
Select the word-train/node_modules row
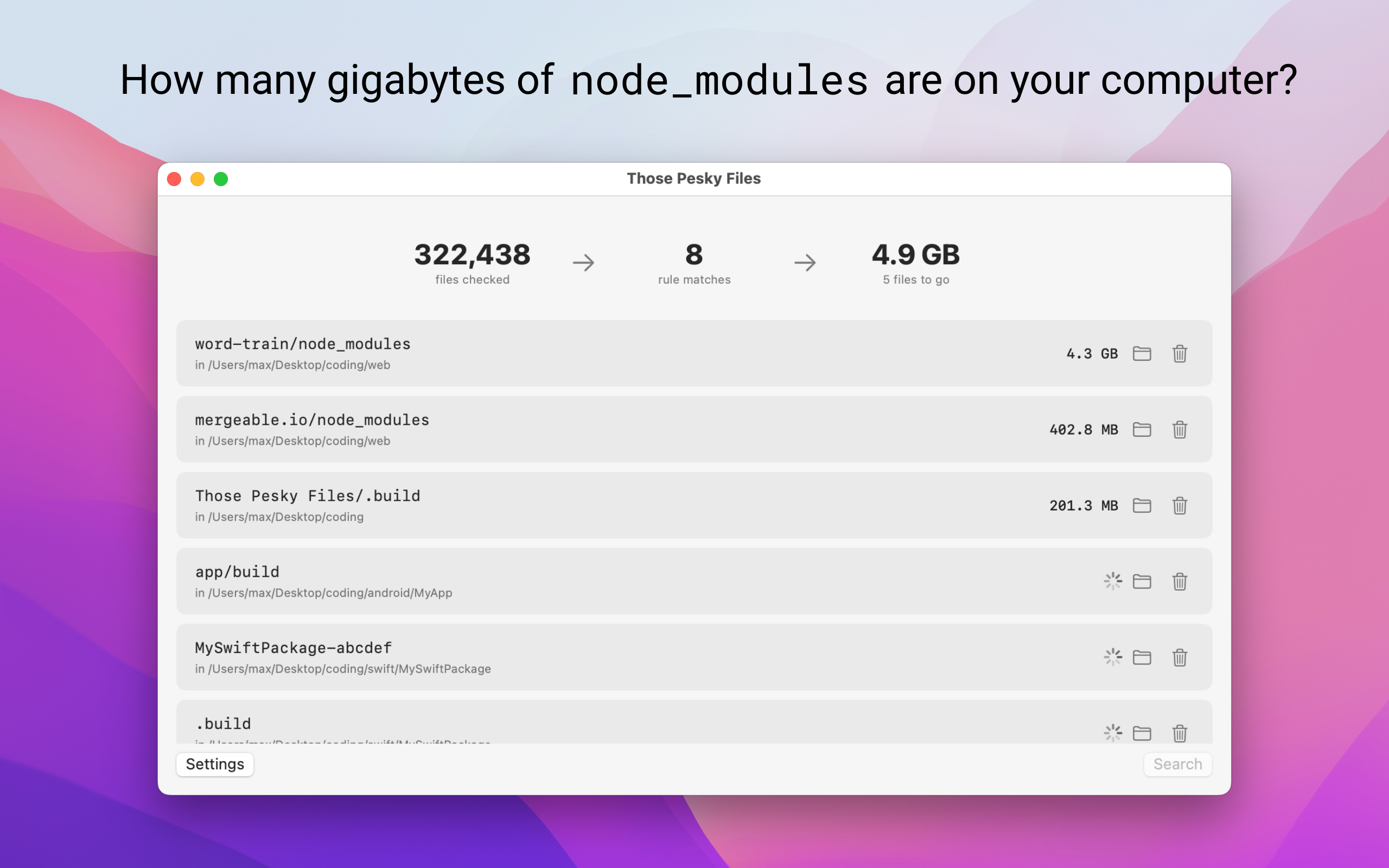click(694, 353)
